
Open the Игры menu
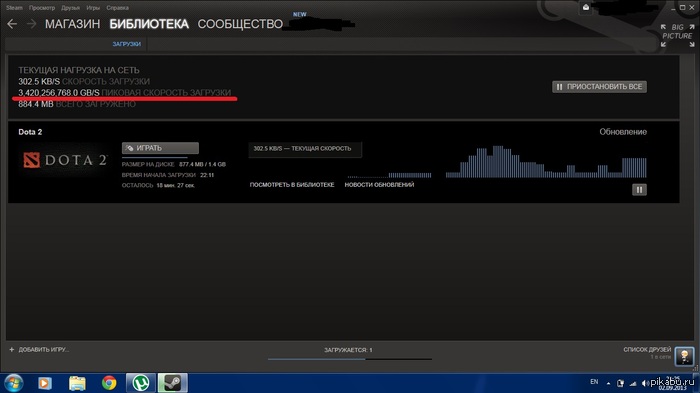pyautogui.click(x=93, y=8)
